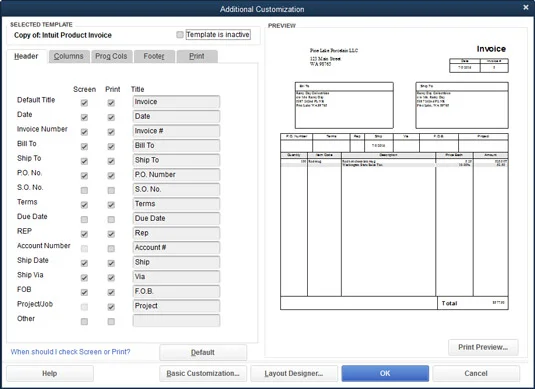535x389 pixels.
Task: Toggle Print checkbox for Ship Date
Action: coord(111,263)
